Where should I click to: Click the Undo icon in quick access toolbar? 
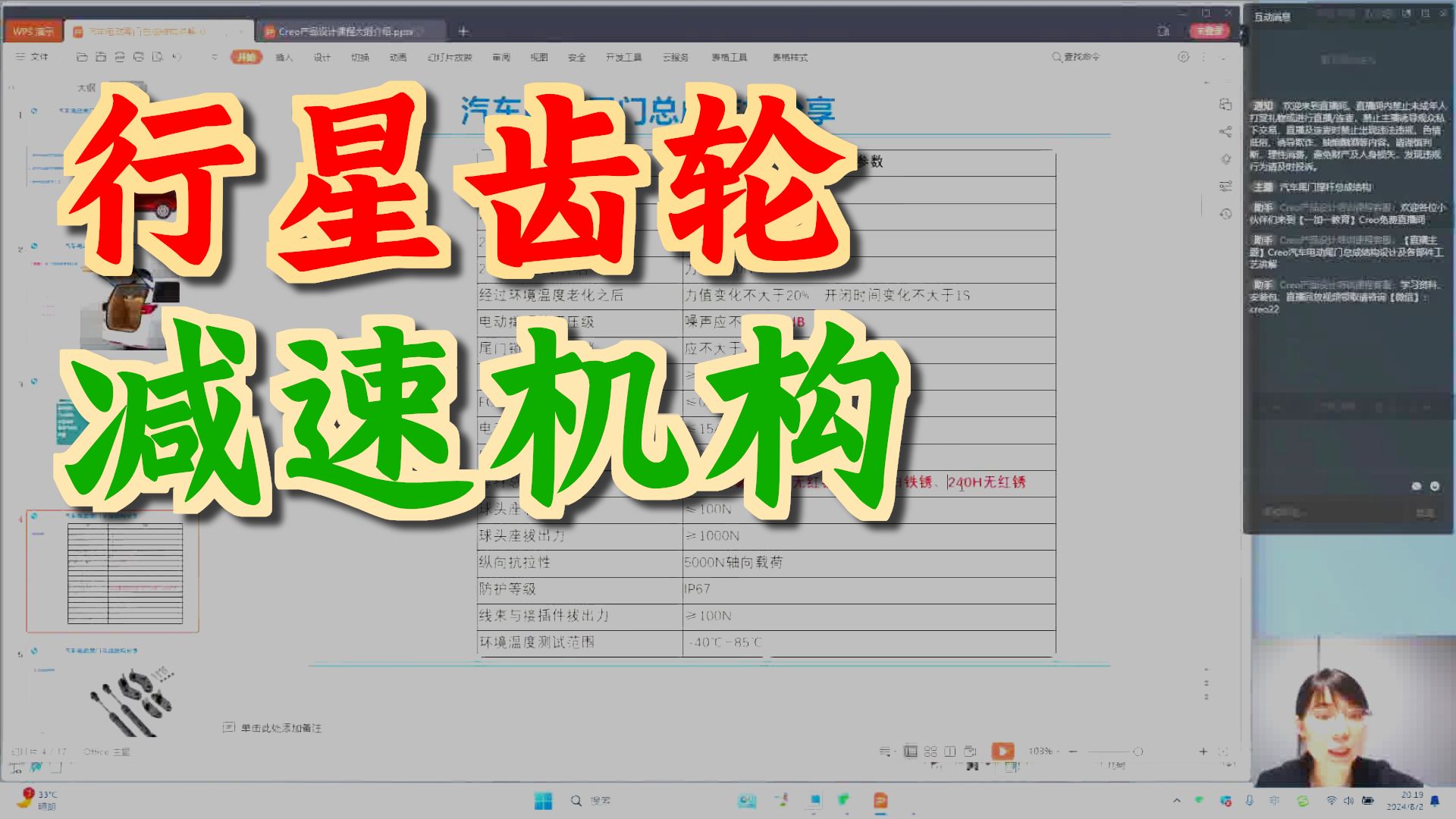(177, 56)
